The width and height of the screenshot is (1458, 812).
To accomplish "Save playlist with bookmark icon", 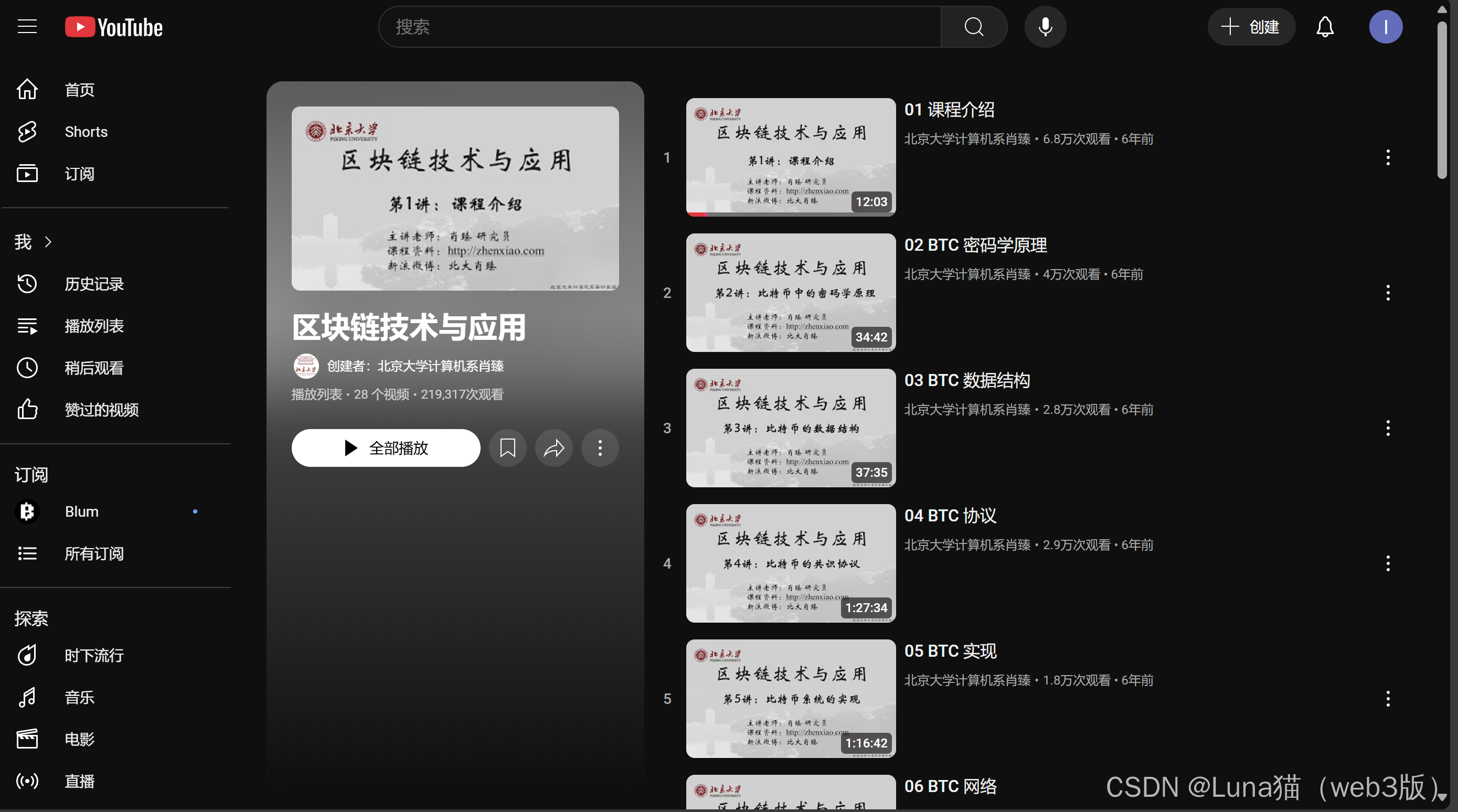I will [507, 448].
